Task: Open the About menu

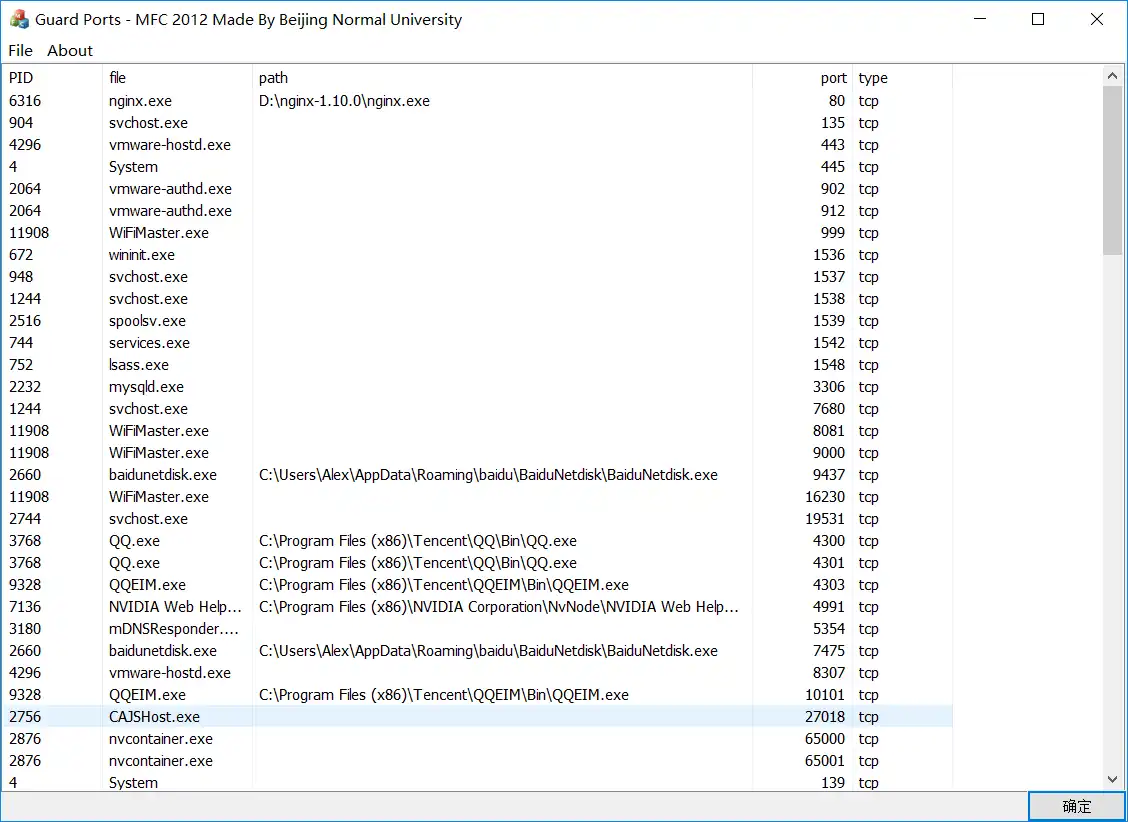Action: coord(70,50)
